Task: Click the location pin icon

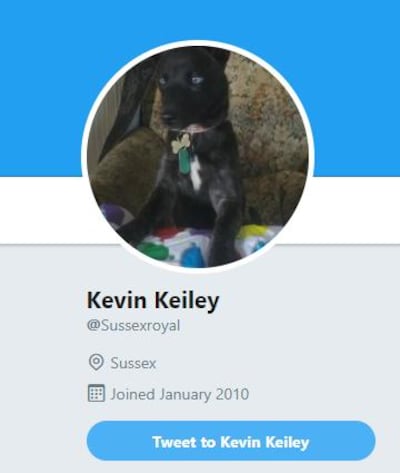Action: click(96, 362)
